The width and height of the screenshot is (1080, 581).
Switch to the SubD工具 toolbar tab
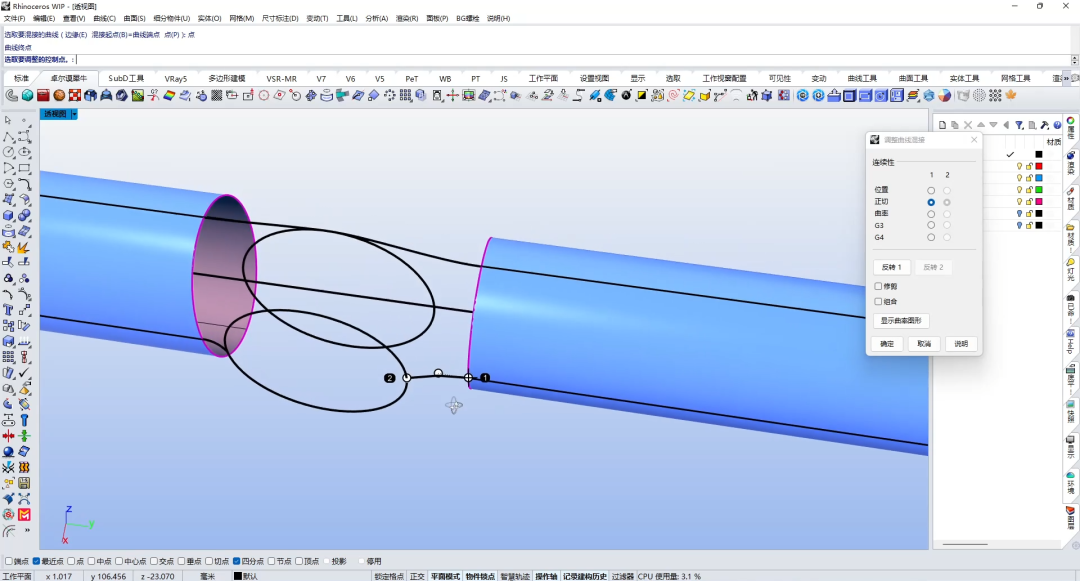tap(126, 78)
